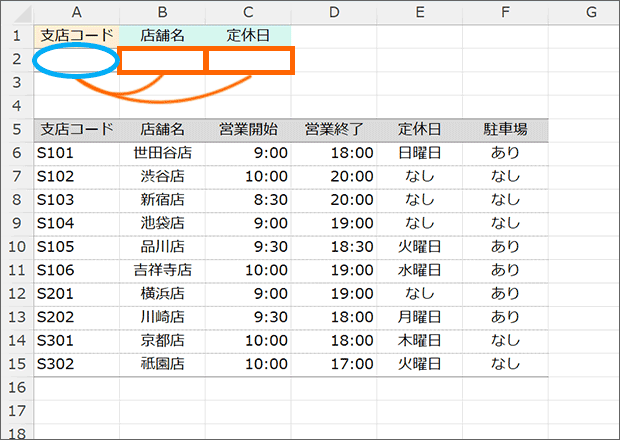This screenshot has height=440, width=620.
Task: Click empty cell B2 under 店舗名
Action: coord(163,60)
